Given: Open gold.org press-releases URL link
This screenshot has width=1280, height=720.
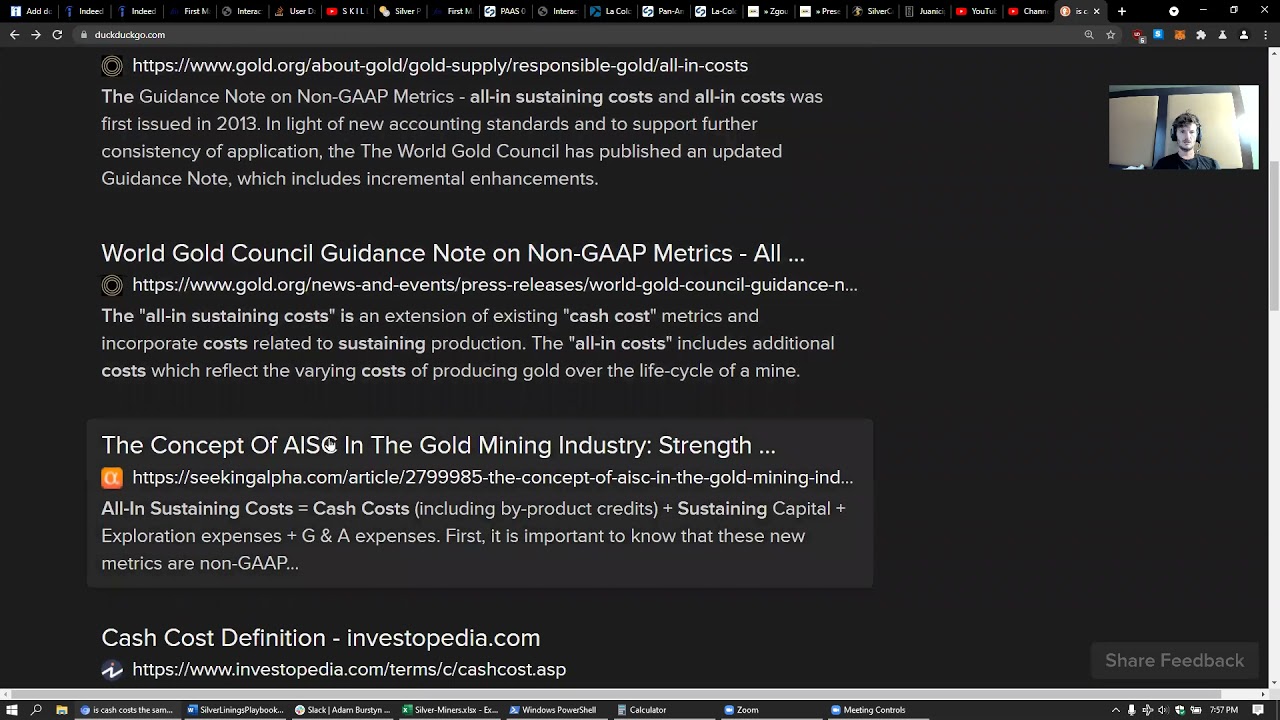Looking at the screenshot, I should click(495, 285).
